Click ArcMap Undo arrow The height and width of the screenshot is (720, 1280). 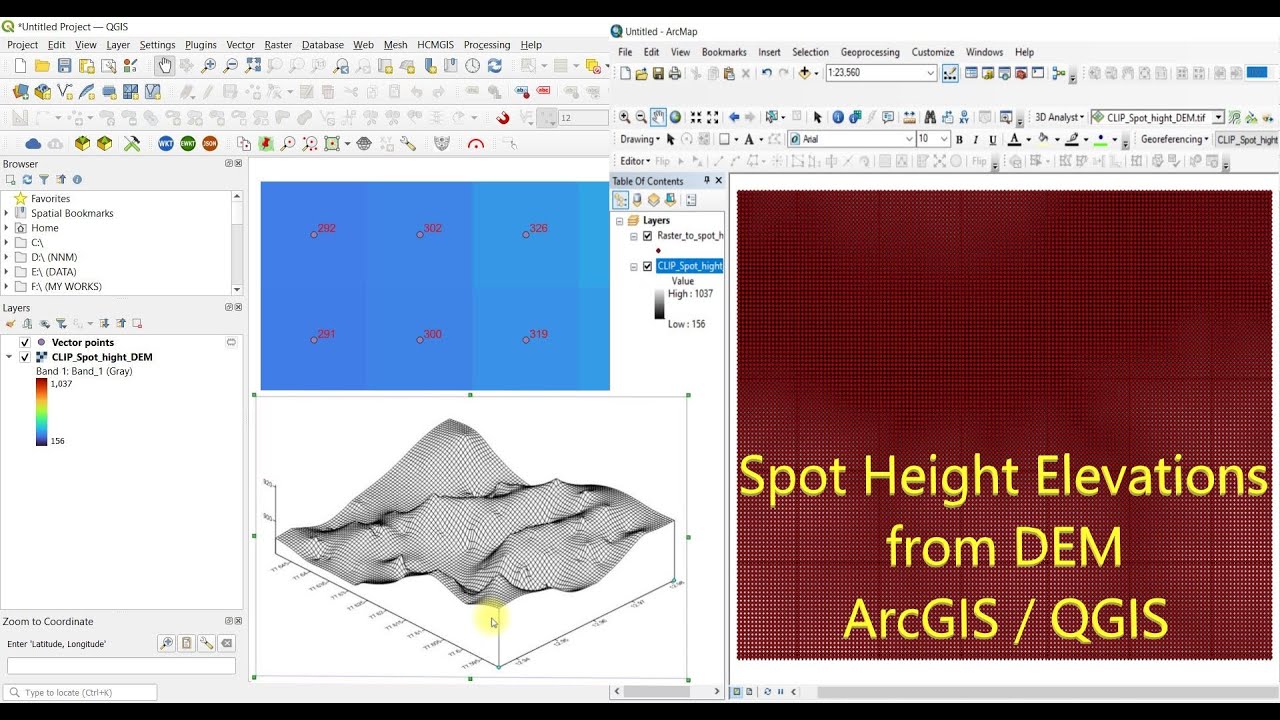point(766,73)
